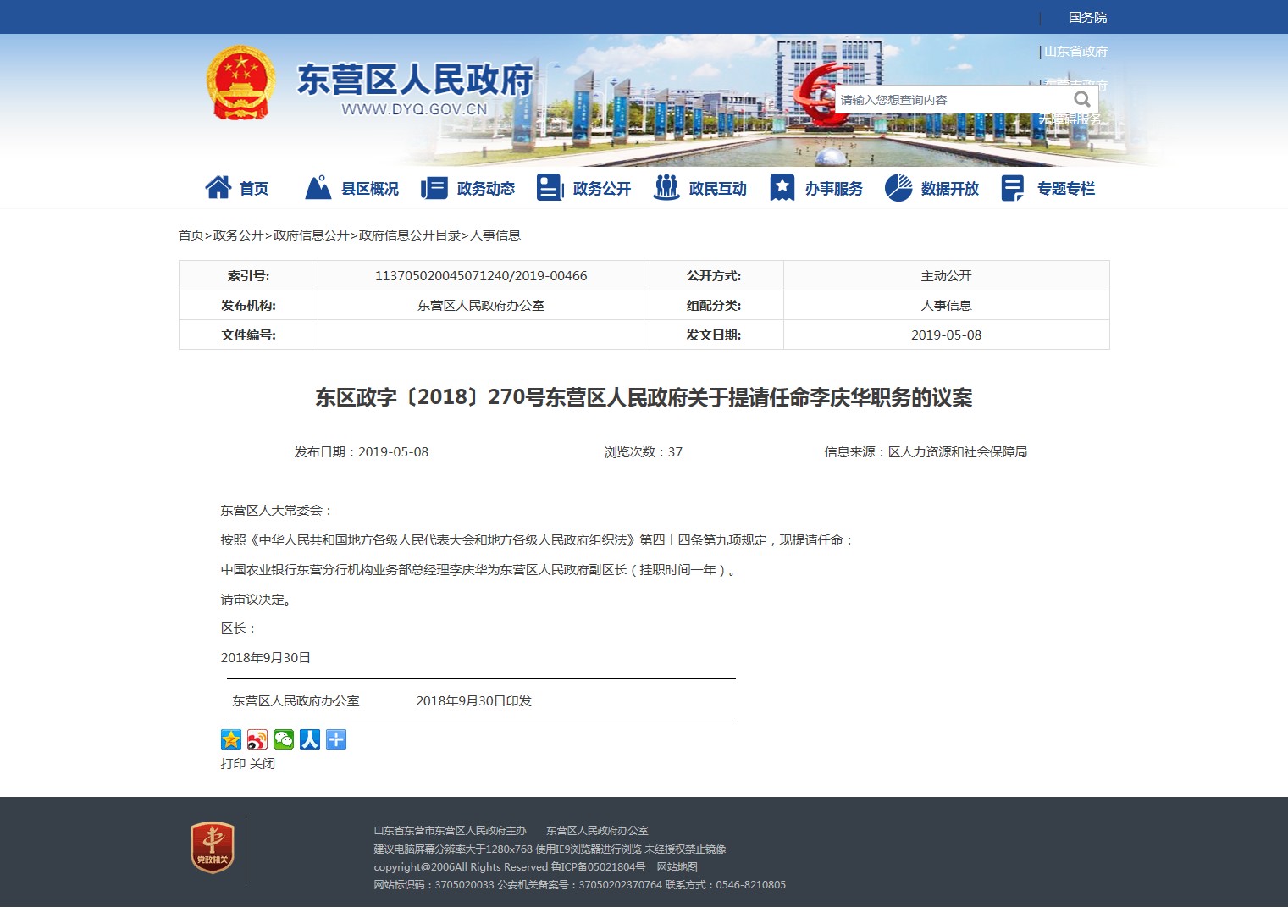Open more share options plus icon

(336, 739)
